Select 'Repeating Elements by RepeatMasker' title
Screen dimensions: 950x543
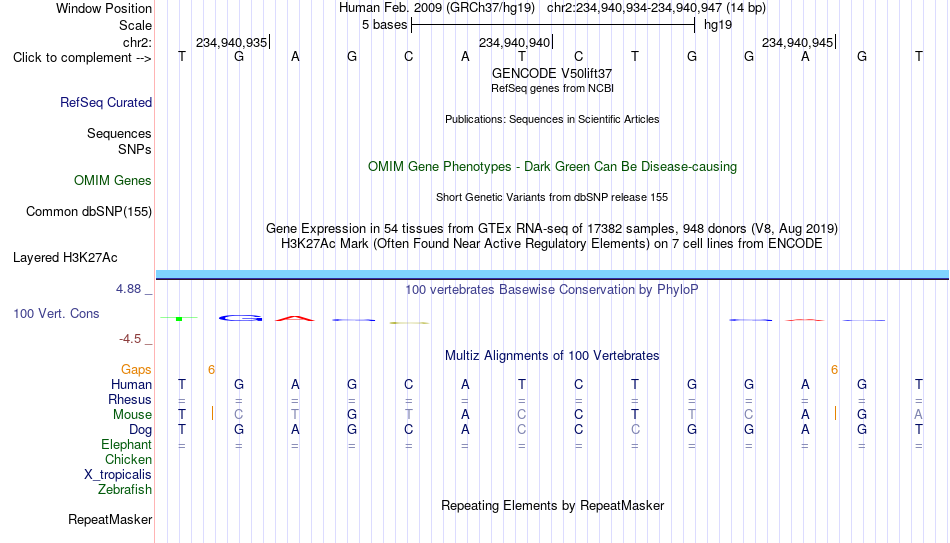click(552, 505)
